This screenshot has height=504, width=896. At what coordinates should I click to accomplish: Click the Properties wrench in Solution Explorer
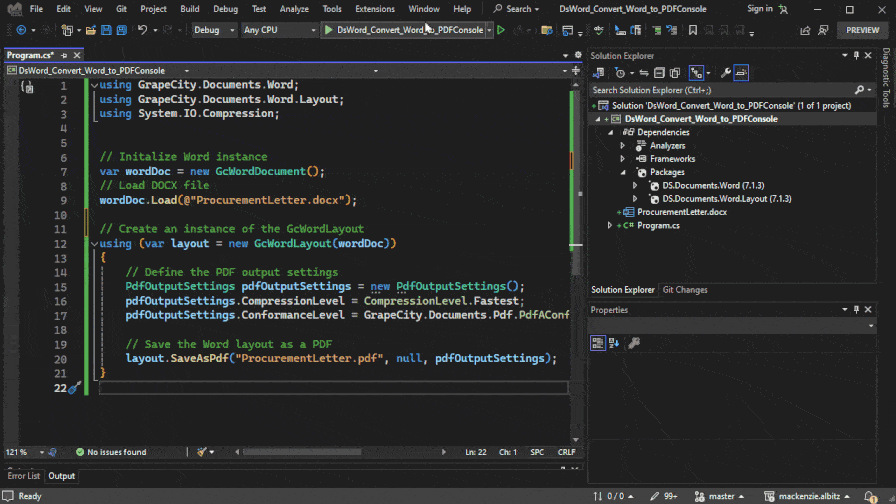coord(726,73)
